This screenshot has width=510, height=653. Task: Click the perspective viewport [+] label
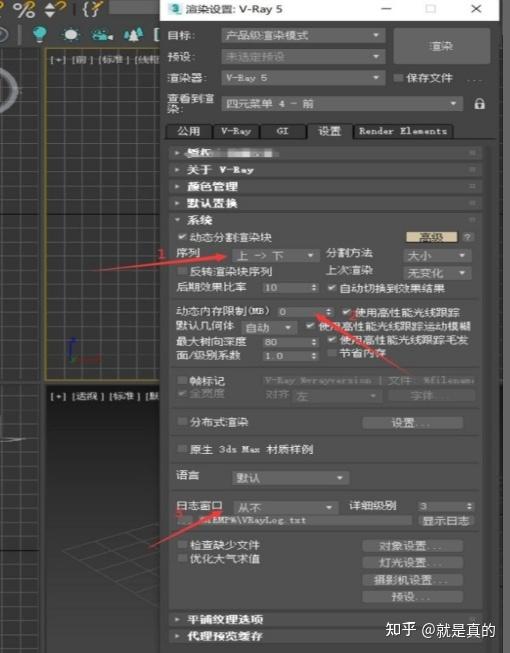tap(58, 396)
